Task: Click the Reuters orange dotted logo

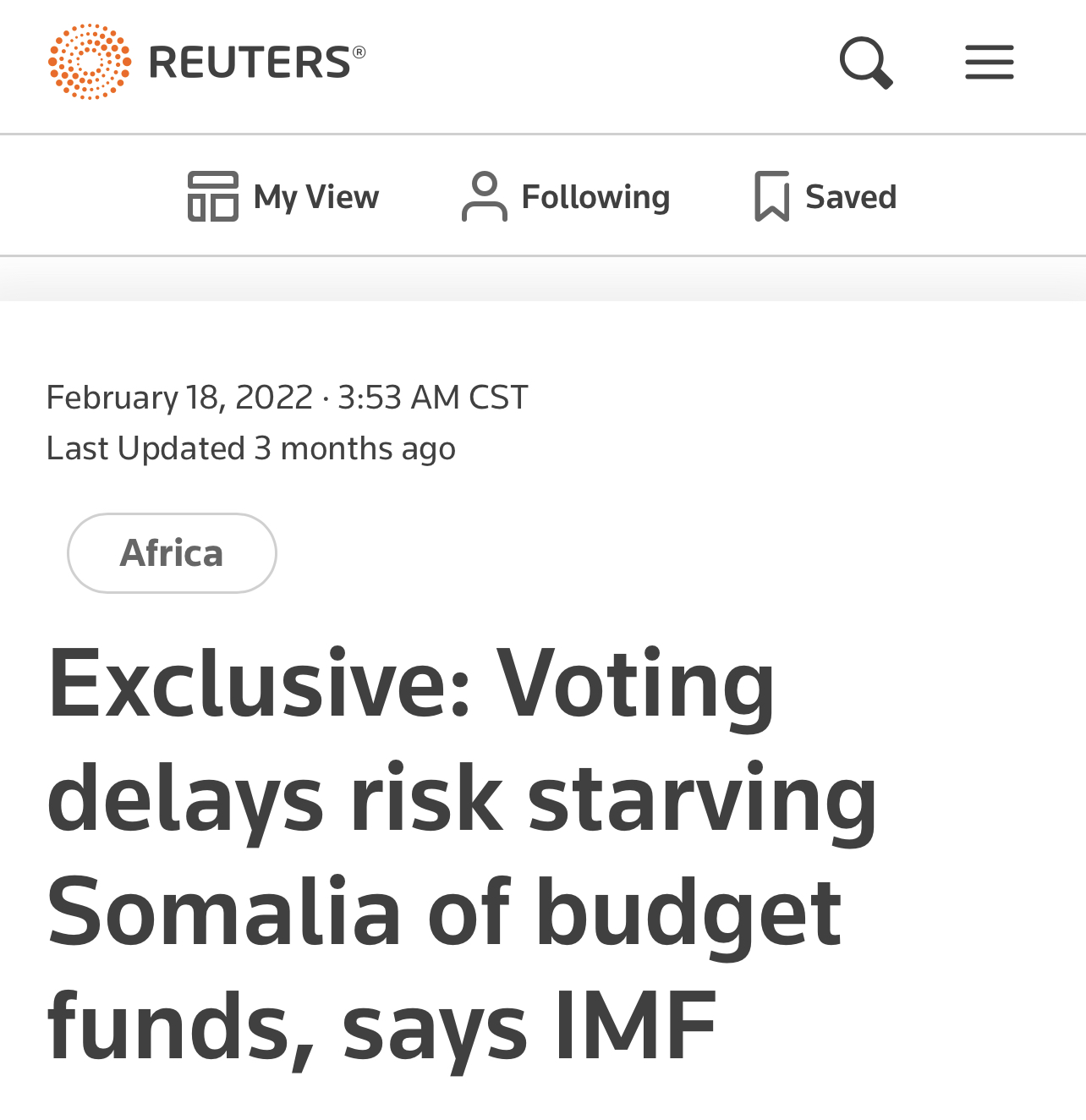Action: pos(90,62)
